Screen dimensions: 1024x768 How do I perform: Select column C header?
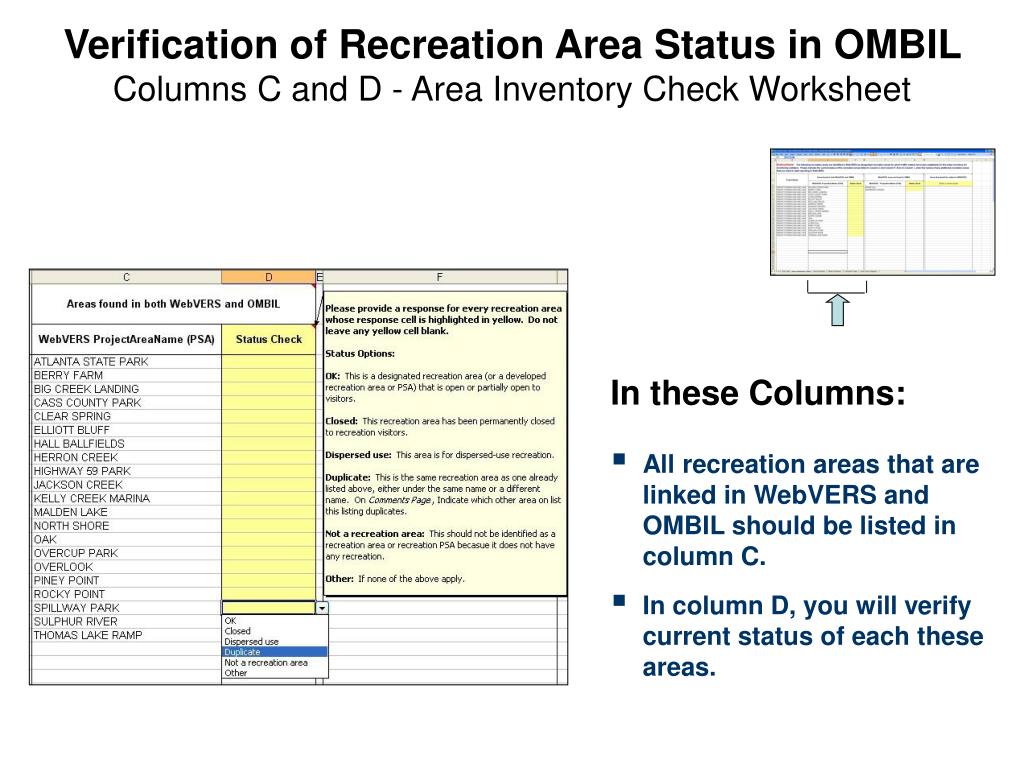coord(126,277)
